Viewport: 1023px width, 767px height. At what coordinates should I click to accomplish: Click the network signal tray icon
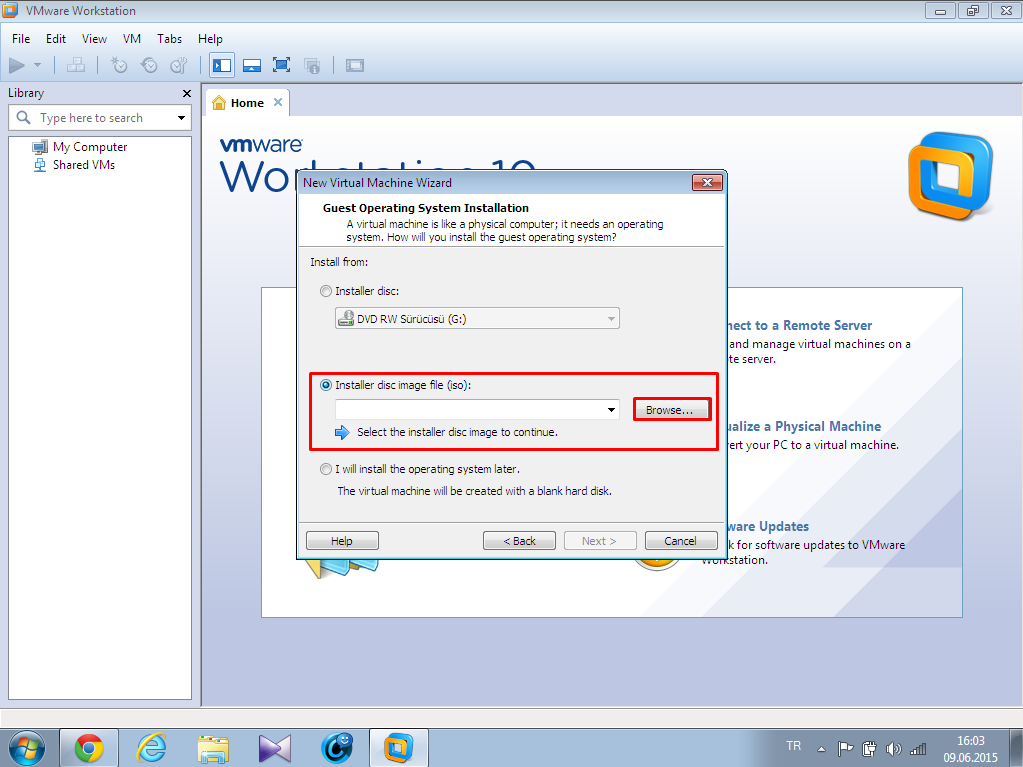point(918,749)
